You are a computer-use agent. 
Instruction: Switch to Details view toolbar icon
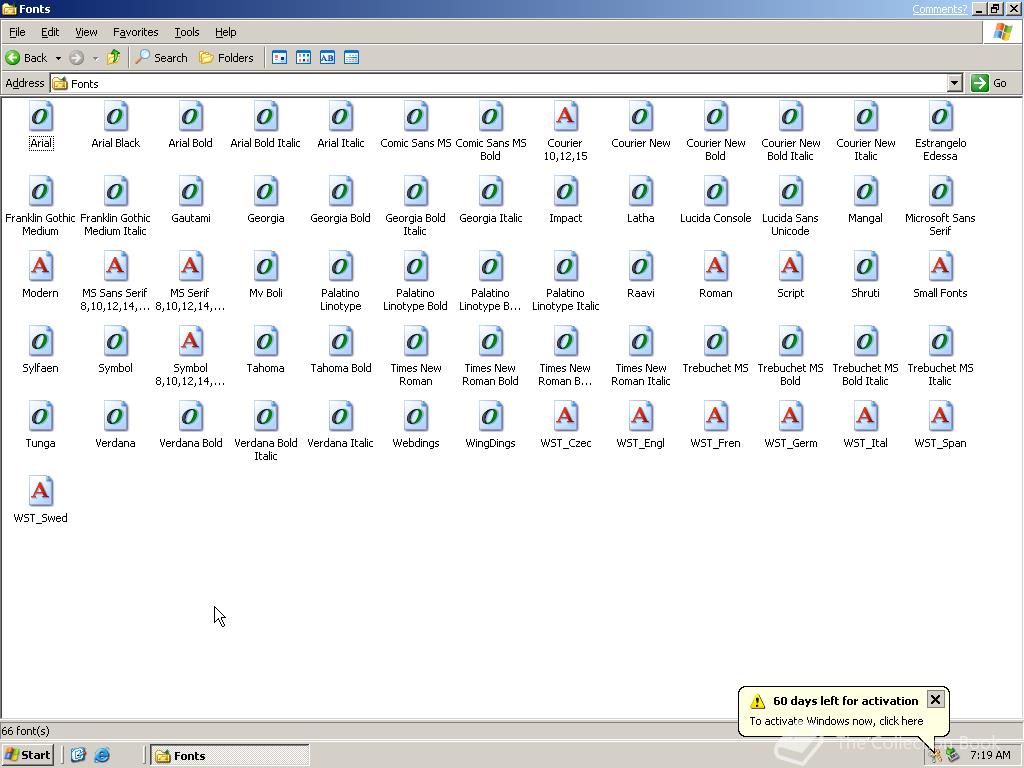(x=351, y=57)
